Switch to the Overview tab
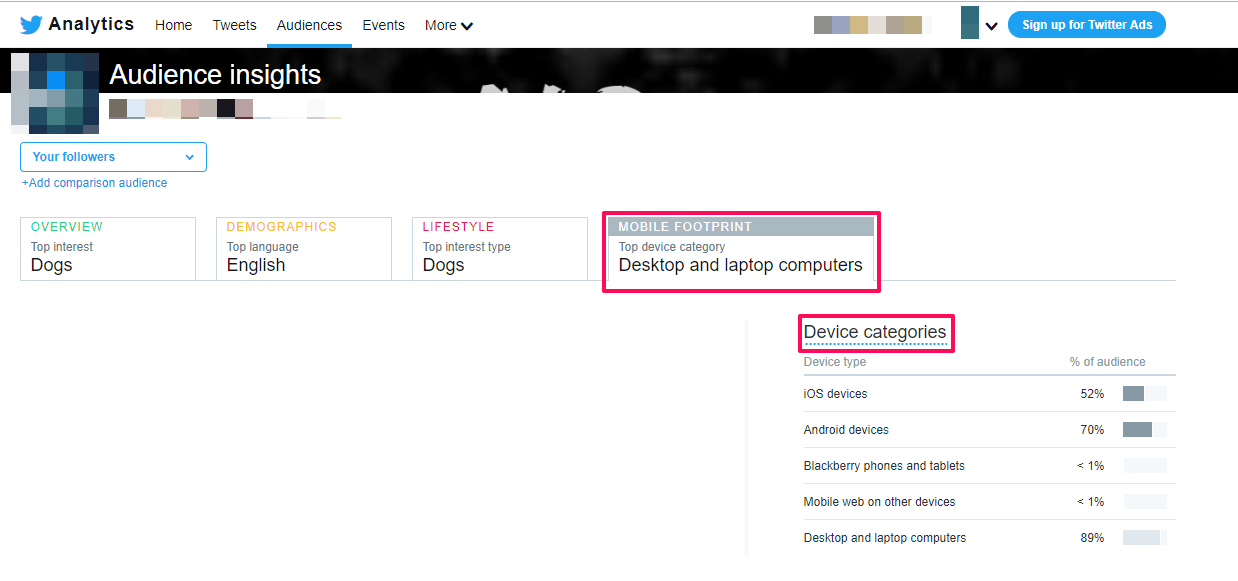1238x581 pixels. (x=107, y=249)
